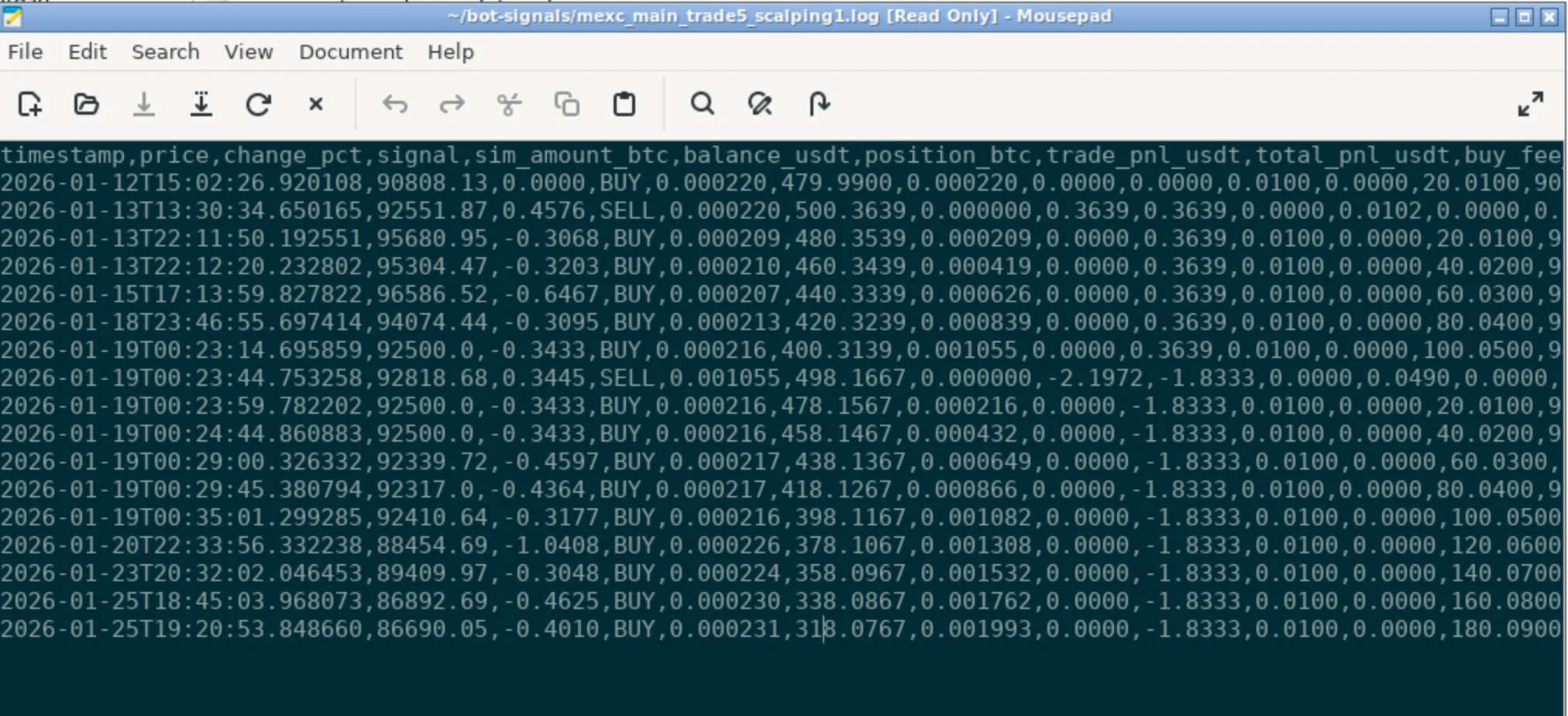Minimize the Mousepad window
Image resolution: width=1568 pixels, height=716 pixels.
point(1500,16)
